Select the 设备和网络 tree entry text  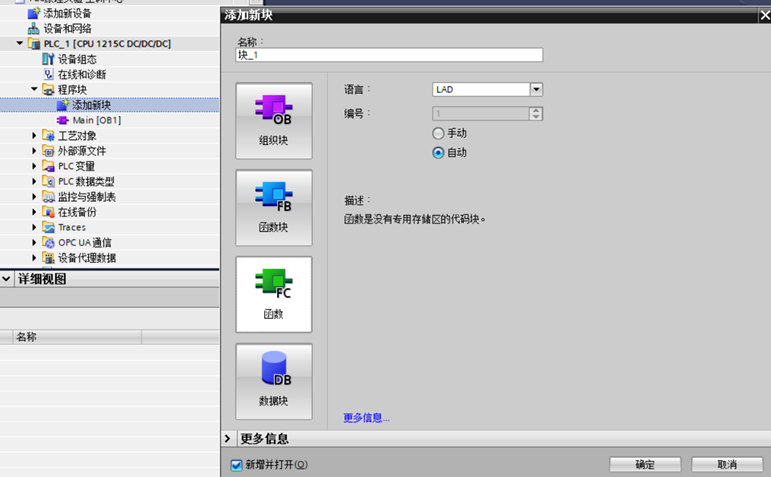pyautogui.click(x=67, y=29)
